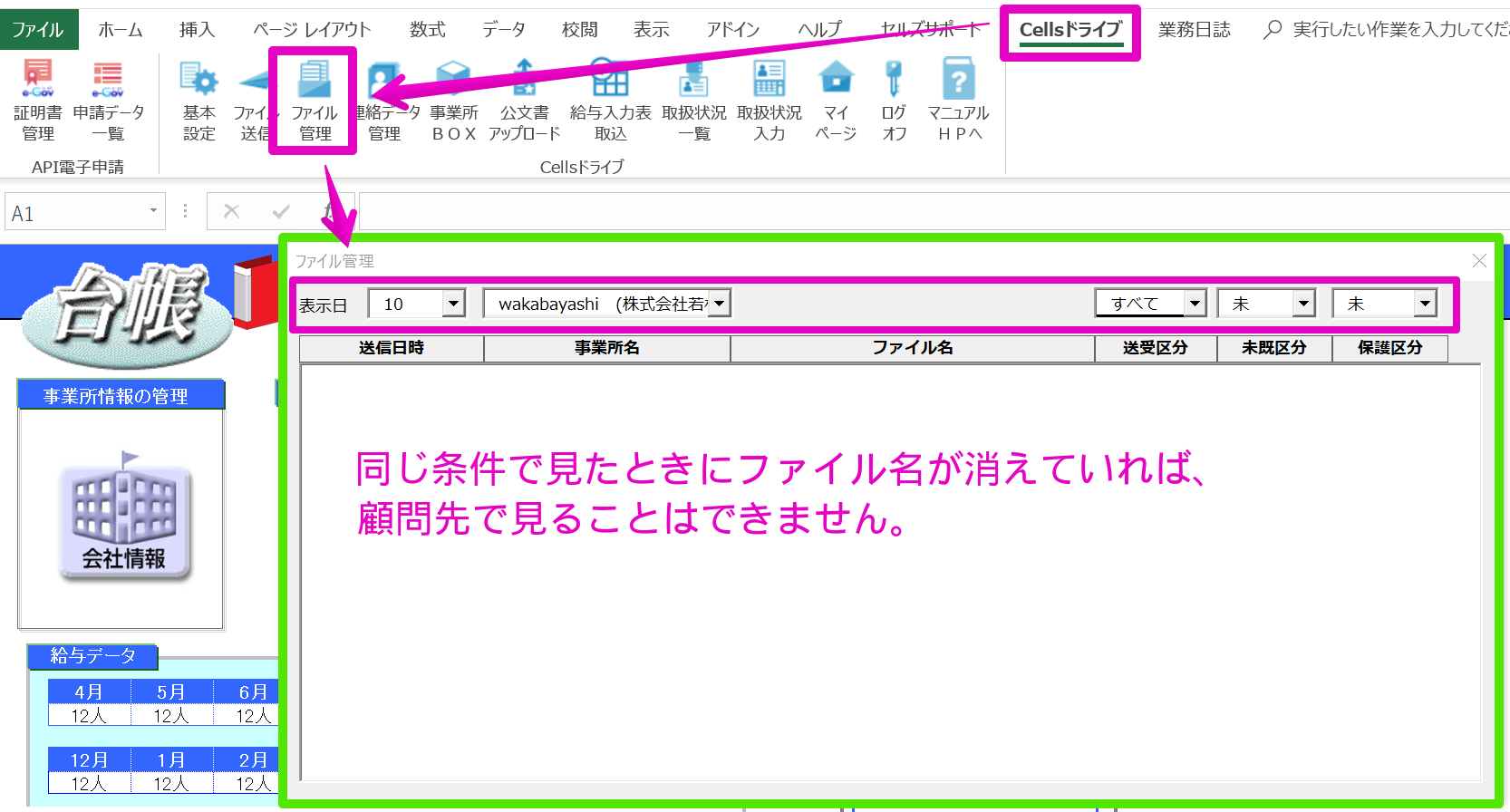Click 12人 under 4月
This screenshot has height=812, width=1510.
tap(89, 715)
